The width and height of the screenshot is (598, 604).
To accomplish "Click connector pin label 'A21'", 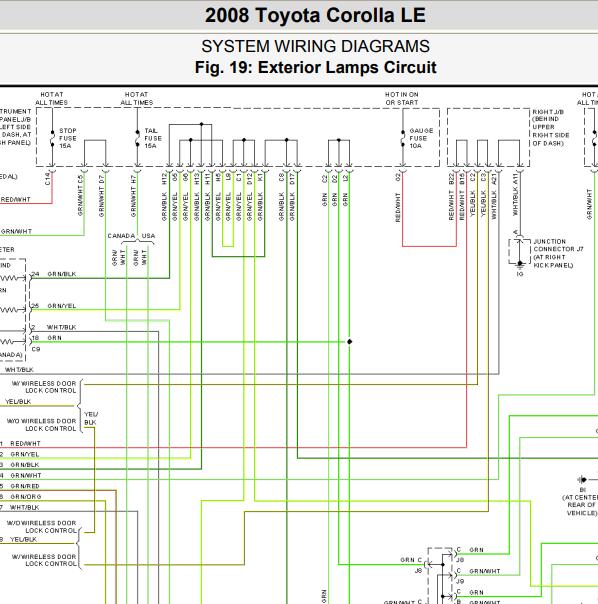I will [494, 180].
